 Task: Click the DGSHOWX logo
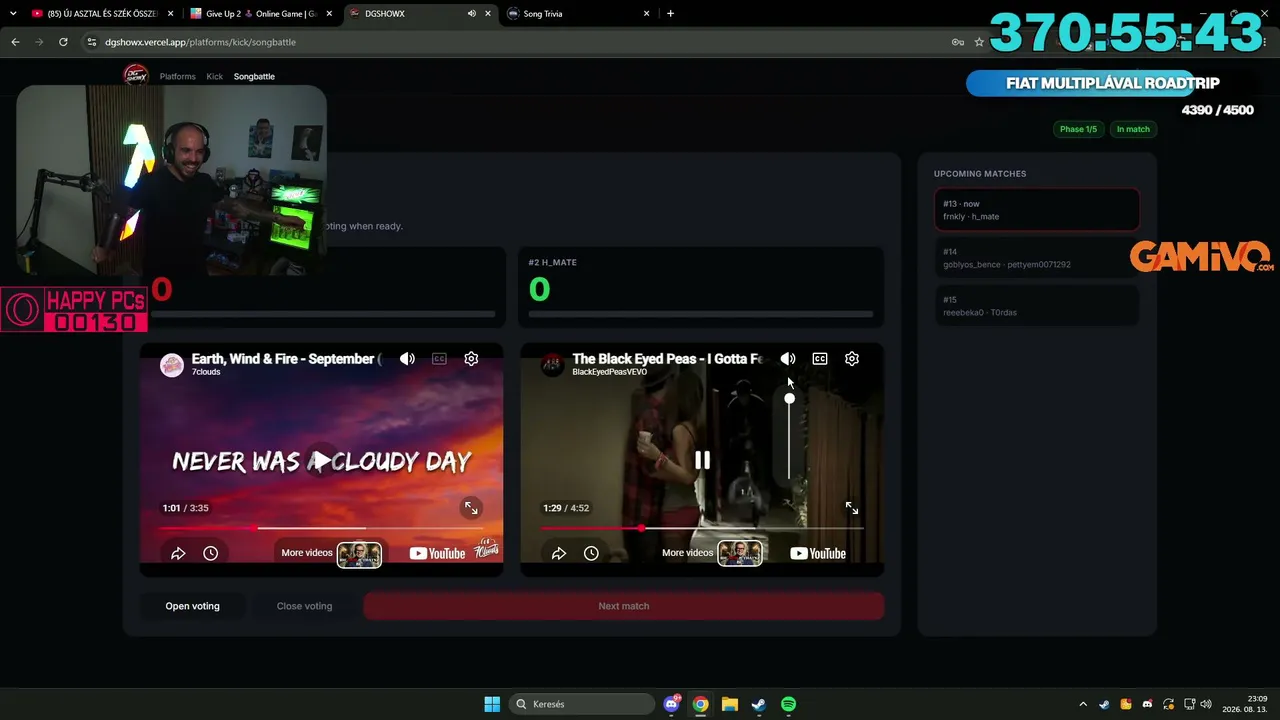(135, 76)
